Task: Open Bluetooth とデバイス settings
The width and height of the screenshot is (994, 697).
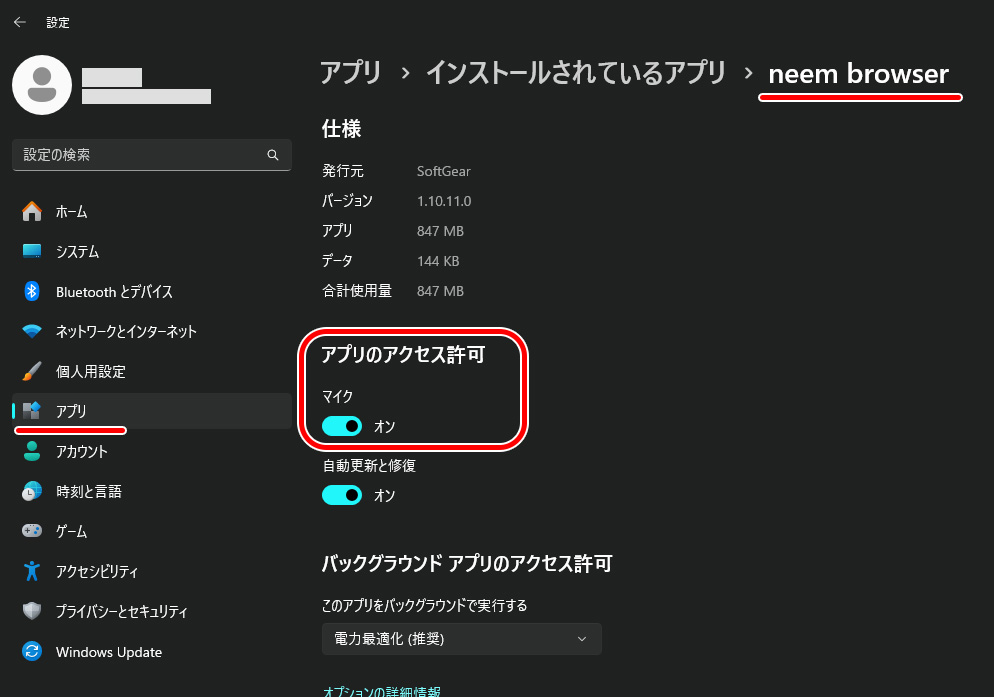Action: tap(152, 291)
